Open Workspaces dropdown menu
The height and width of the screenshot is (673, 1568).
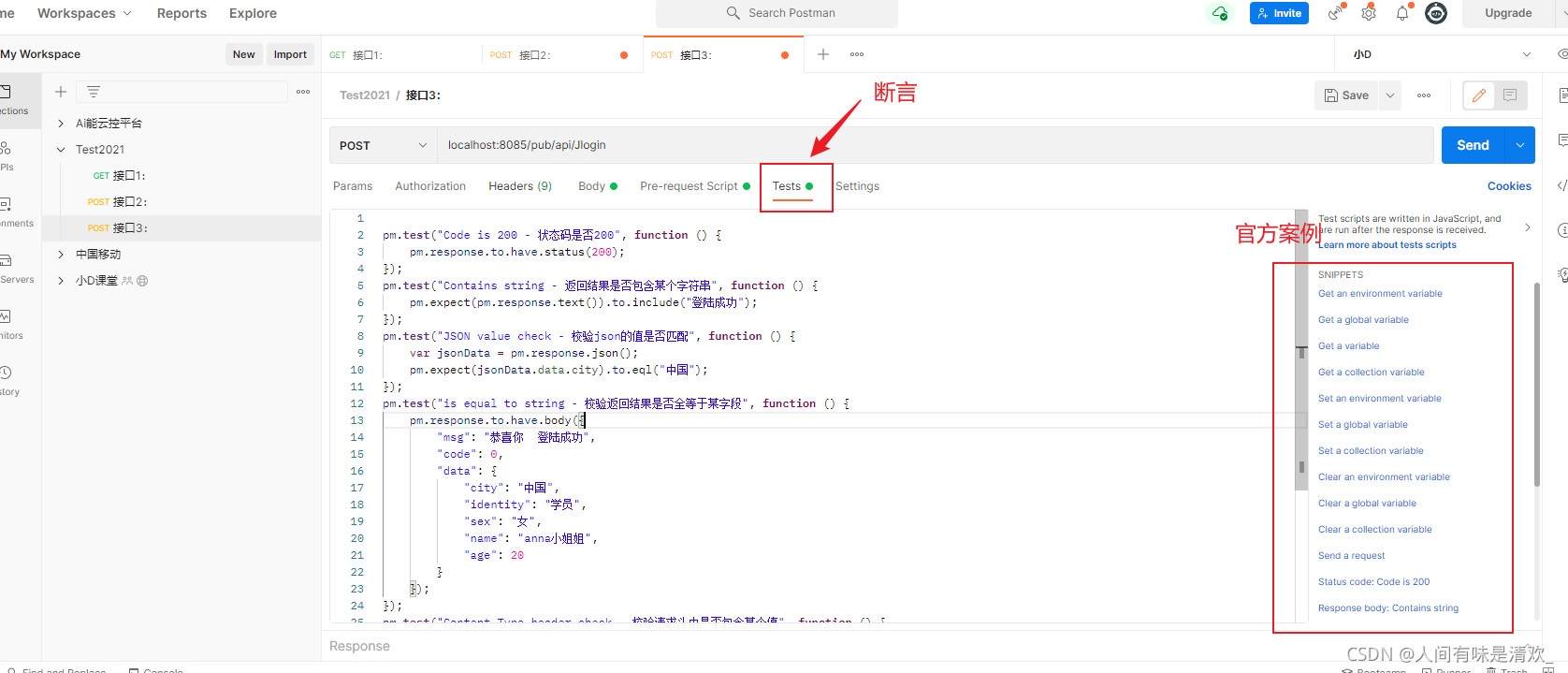(83, 13)
